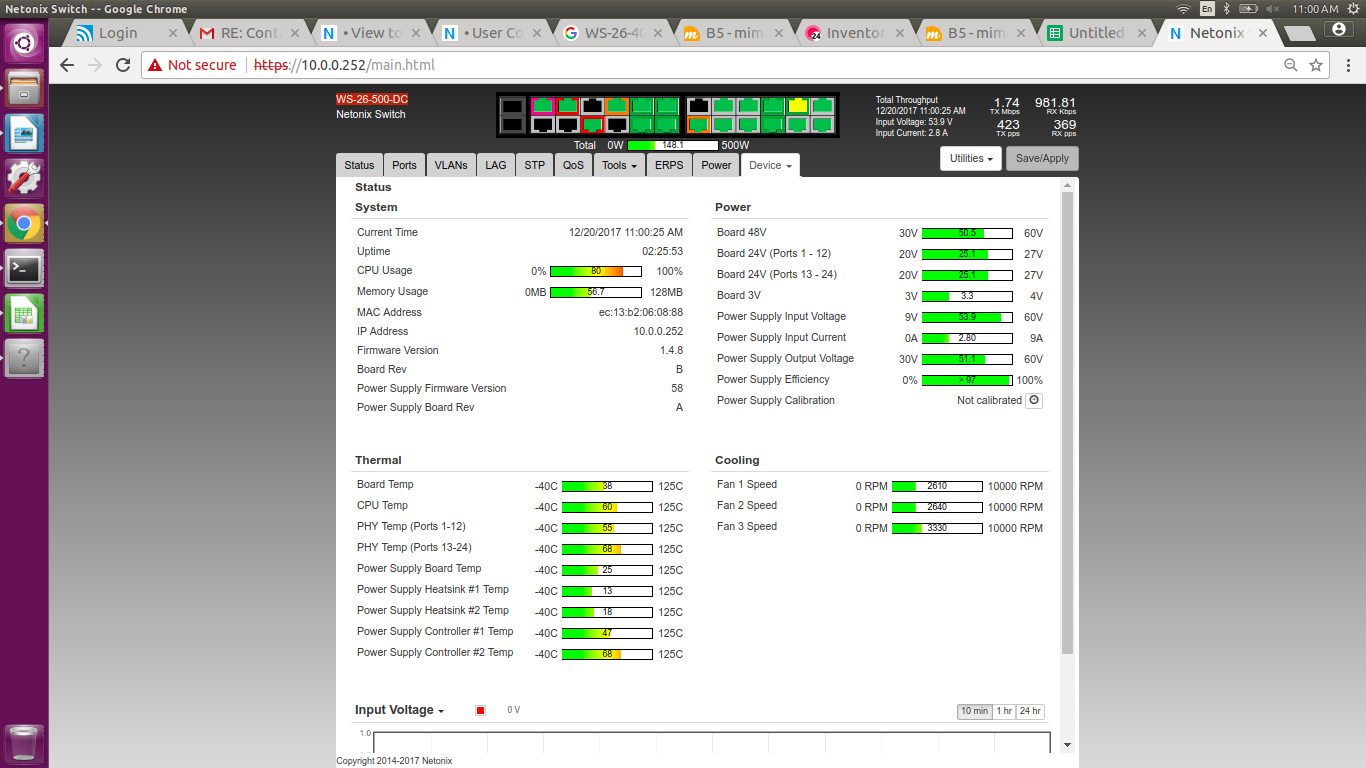Open the Chrome three-dot menu
1366x768 pixels.
(1345, 65)
